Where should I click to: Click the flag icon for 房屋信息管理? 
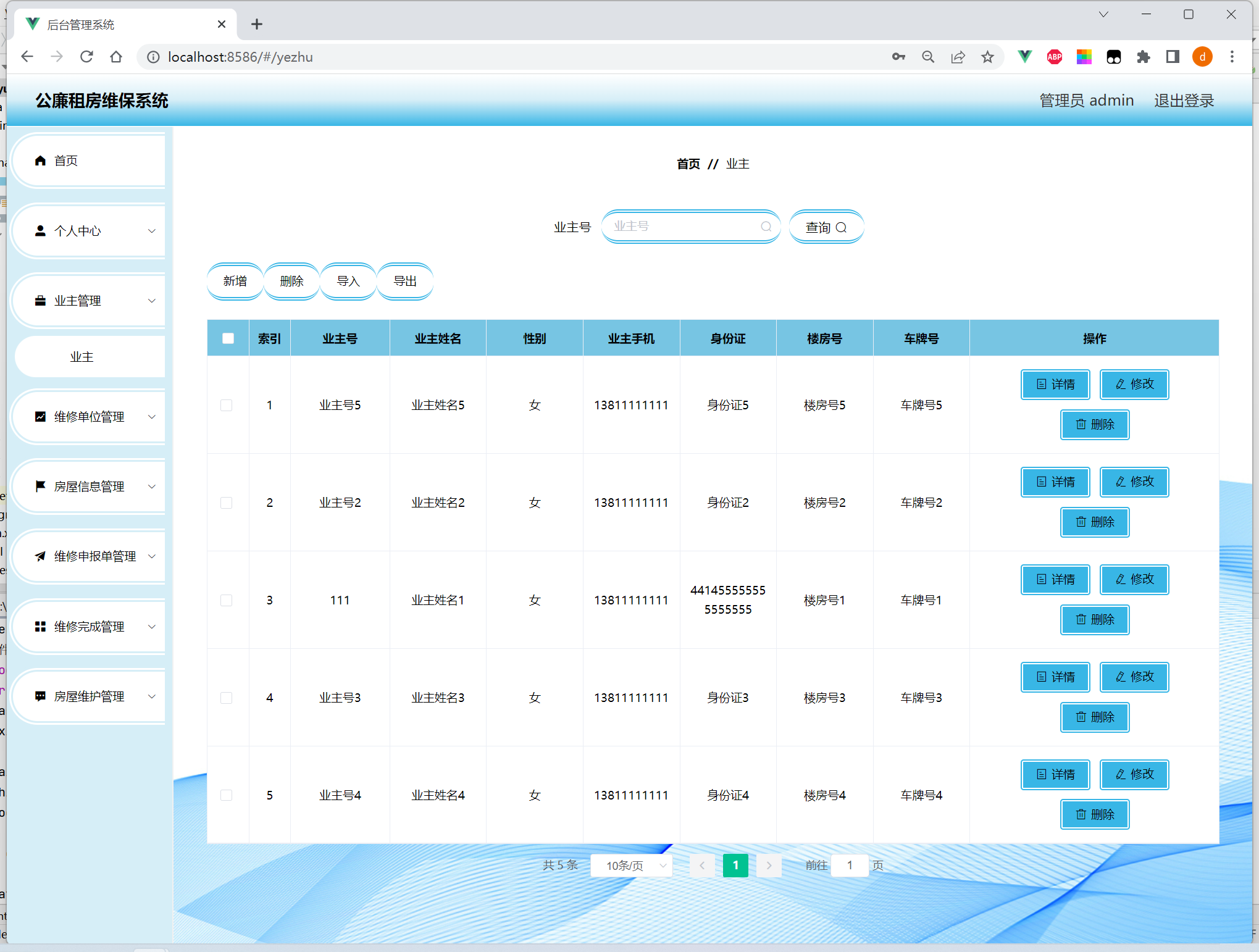click(x=40, y=486)
